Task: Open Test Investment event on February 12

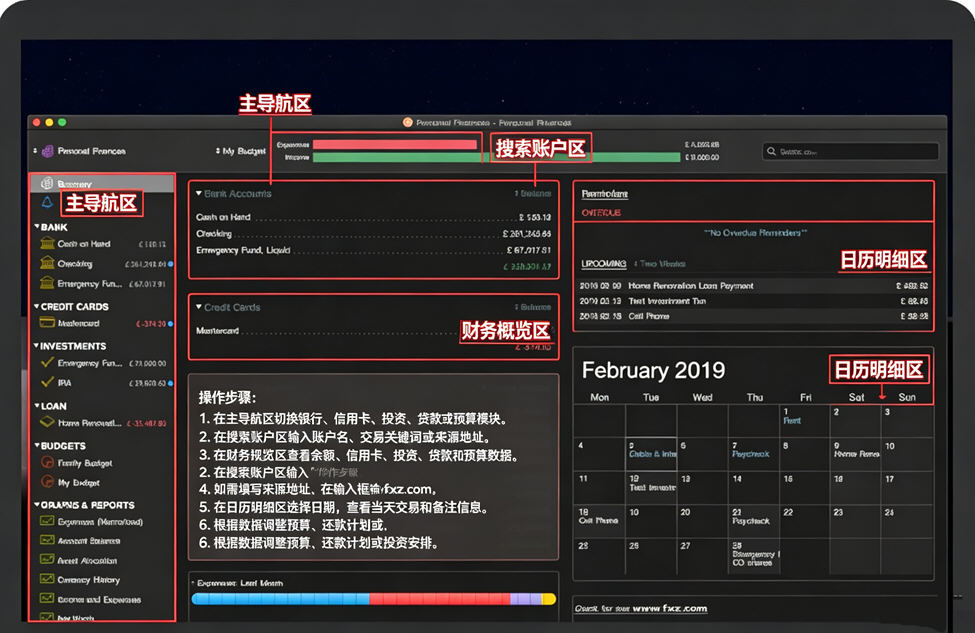Action: 652,487
